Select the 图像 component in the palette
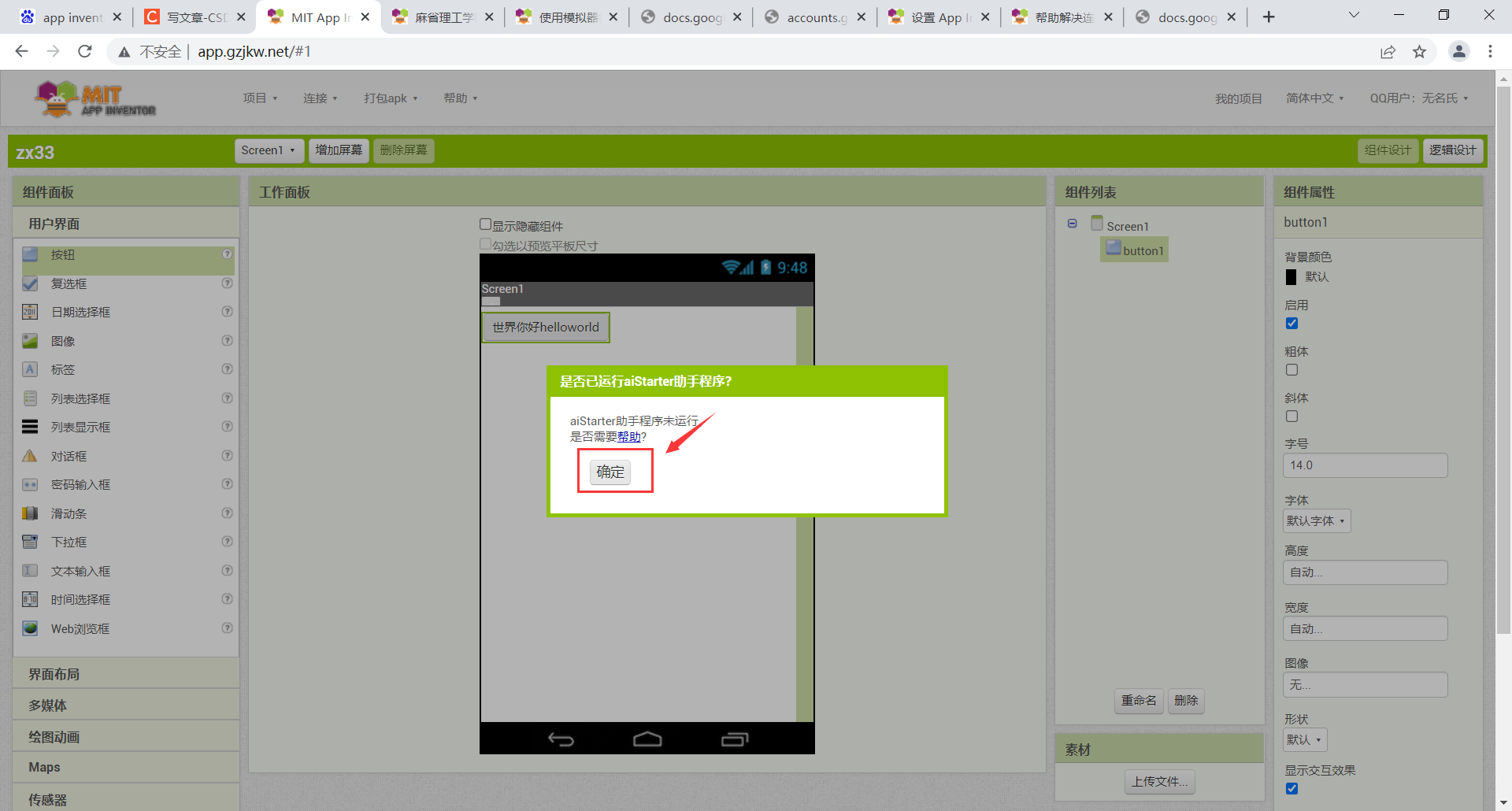 tap(65, 340)
